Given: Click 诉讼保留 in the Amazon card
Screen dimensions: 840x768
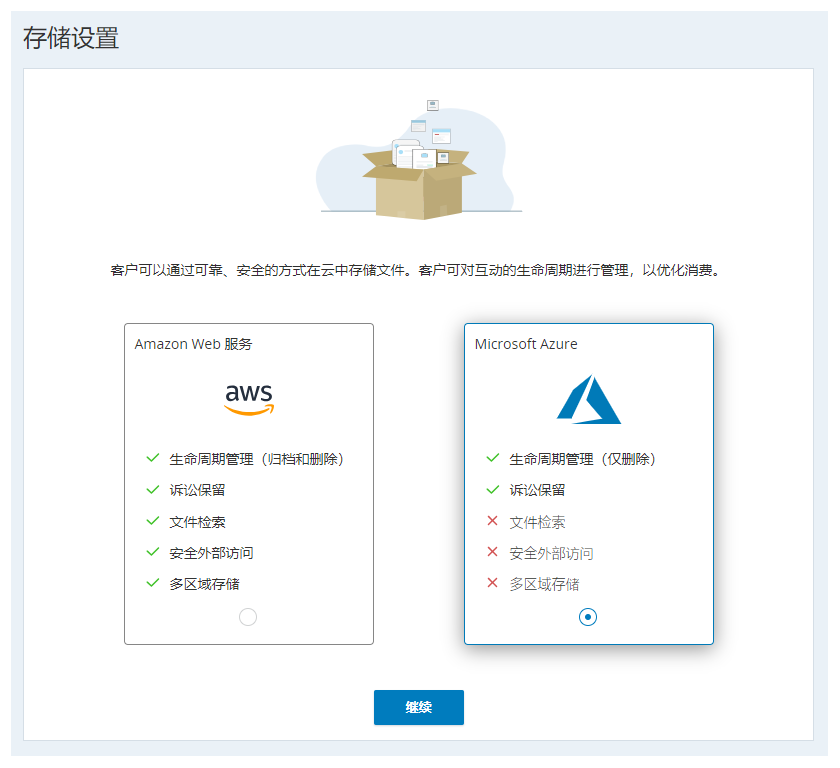Looking at the screenshot, I should point(197,490).
